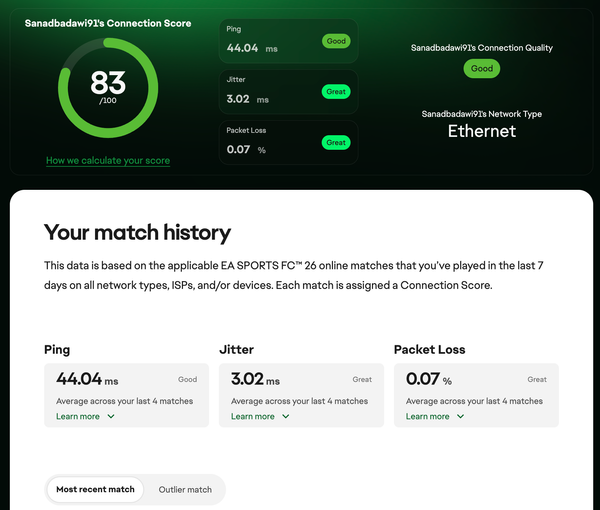The width and height of the screenshot is (600, 510).
Task: Click the Great badge in the top Packet Loss panel
Action: click(x=336, y=143)
